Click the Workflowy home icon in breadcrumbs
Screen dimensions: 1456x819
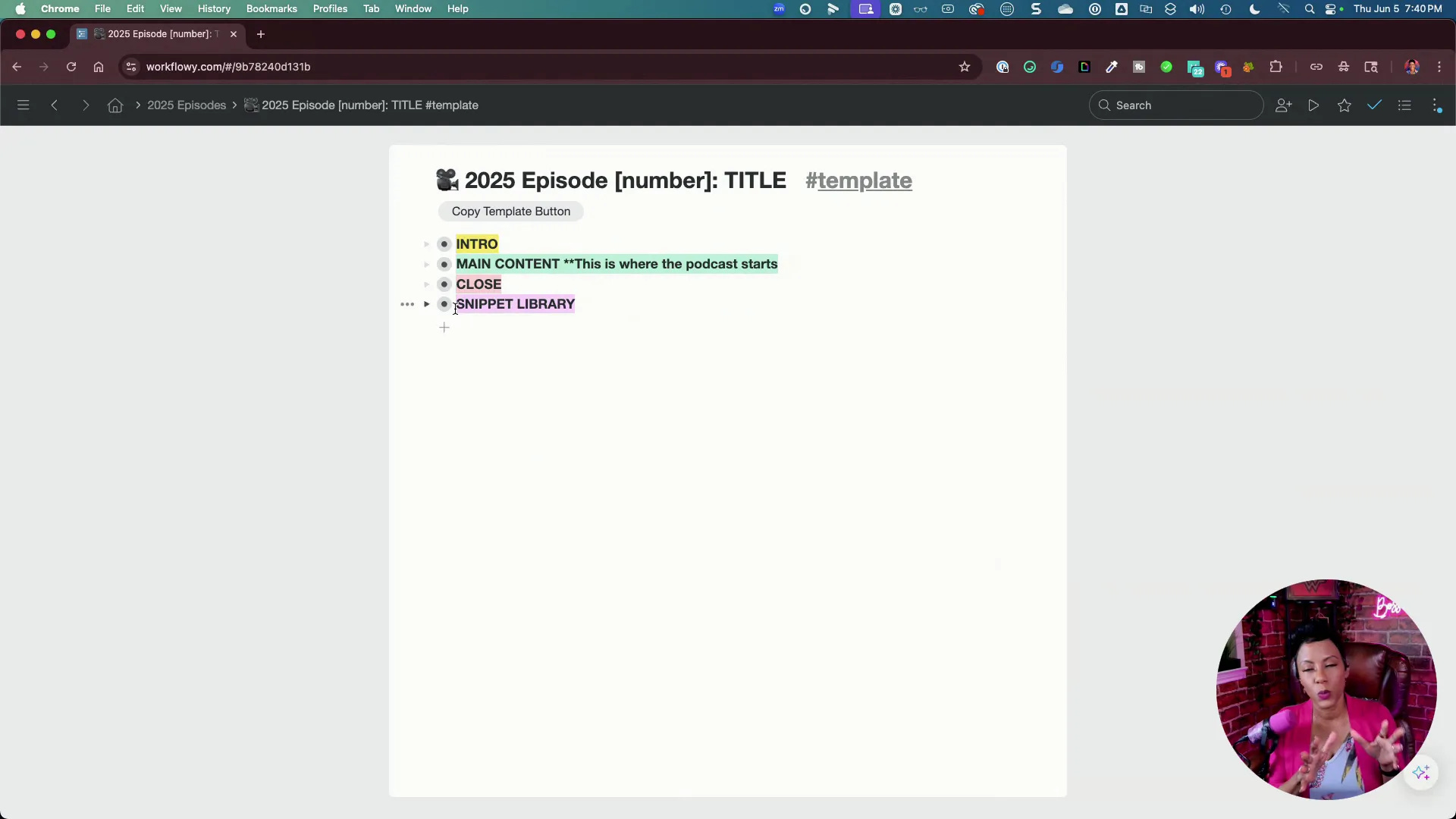(x=115, y=105)
